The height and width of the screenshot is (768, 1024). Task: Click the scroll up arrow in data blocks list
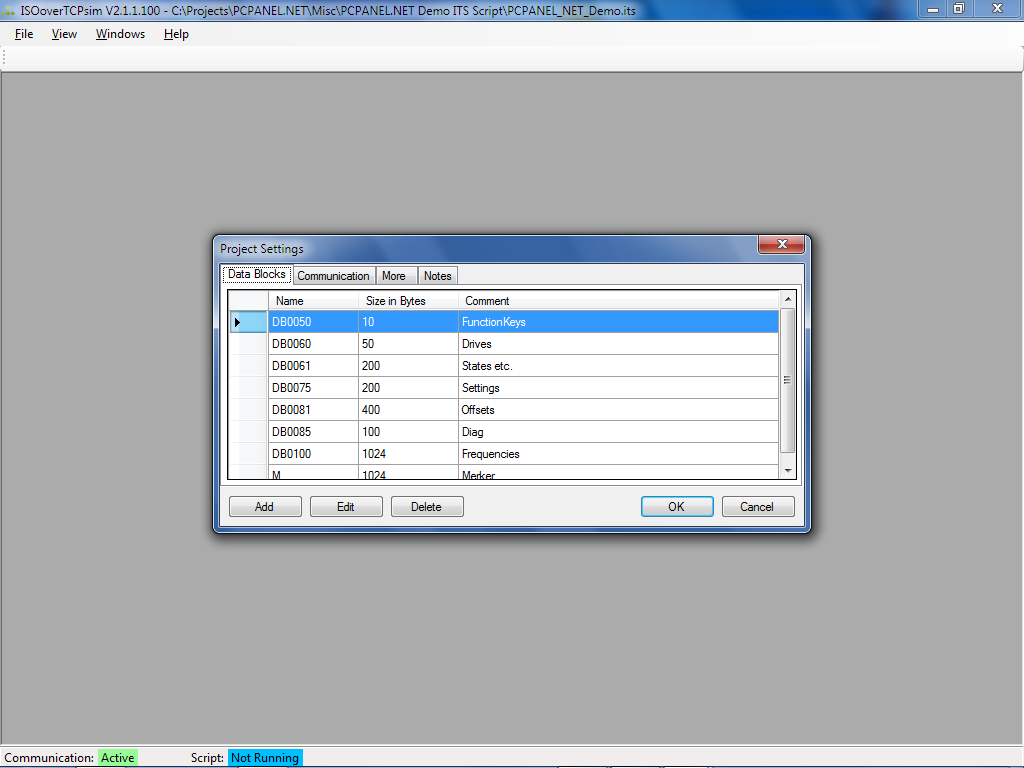tap(787, 300)
